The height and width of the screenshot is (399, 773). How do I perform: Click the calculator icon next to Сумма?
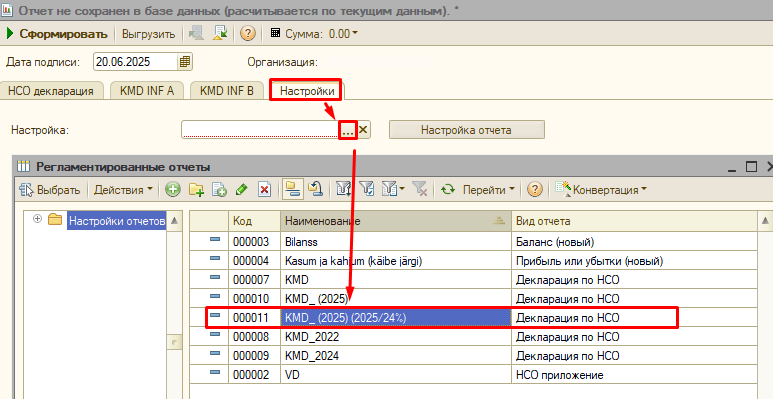tap(276, 34)
